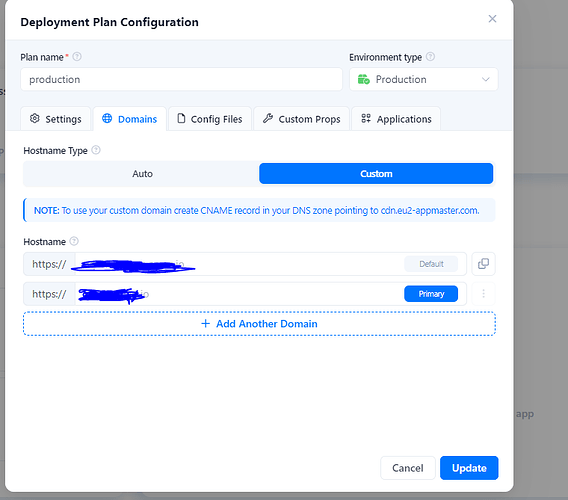
Task: Click the Update button
Action: pyautogui.click(x=469, y=468)
